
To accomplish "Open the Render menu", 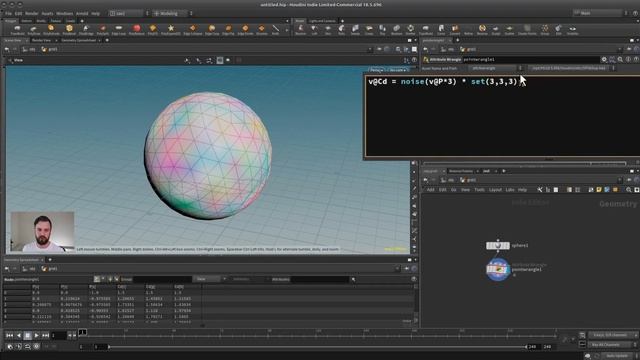I will tap(31, 13).
